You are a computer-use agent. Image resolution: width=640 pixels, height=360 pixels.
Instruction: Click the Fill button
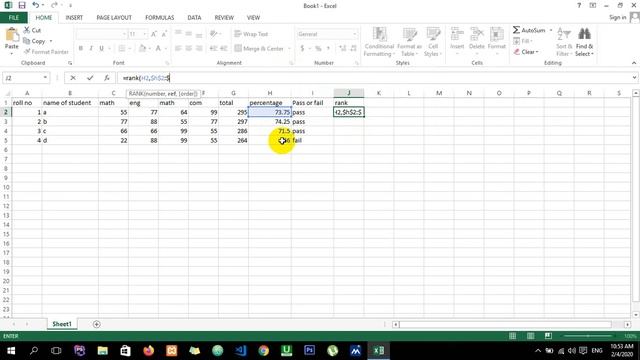click(522, 41)
